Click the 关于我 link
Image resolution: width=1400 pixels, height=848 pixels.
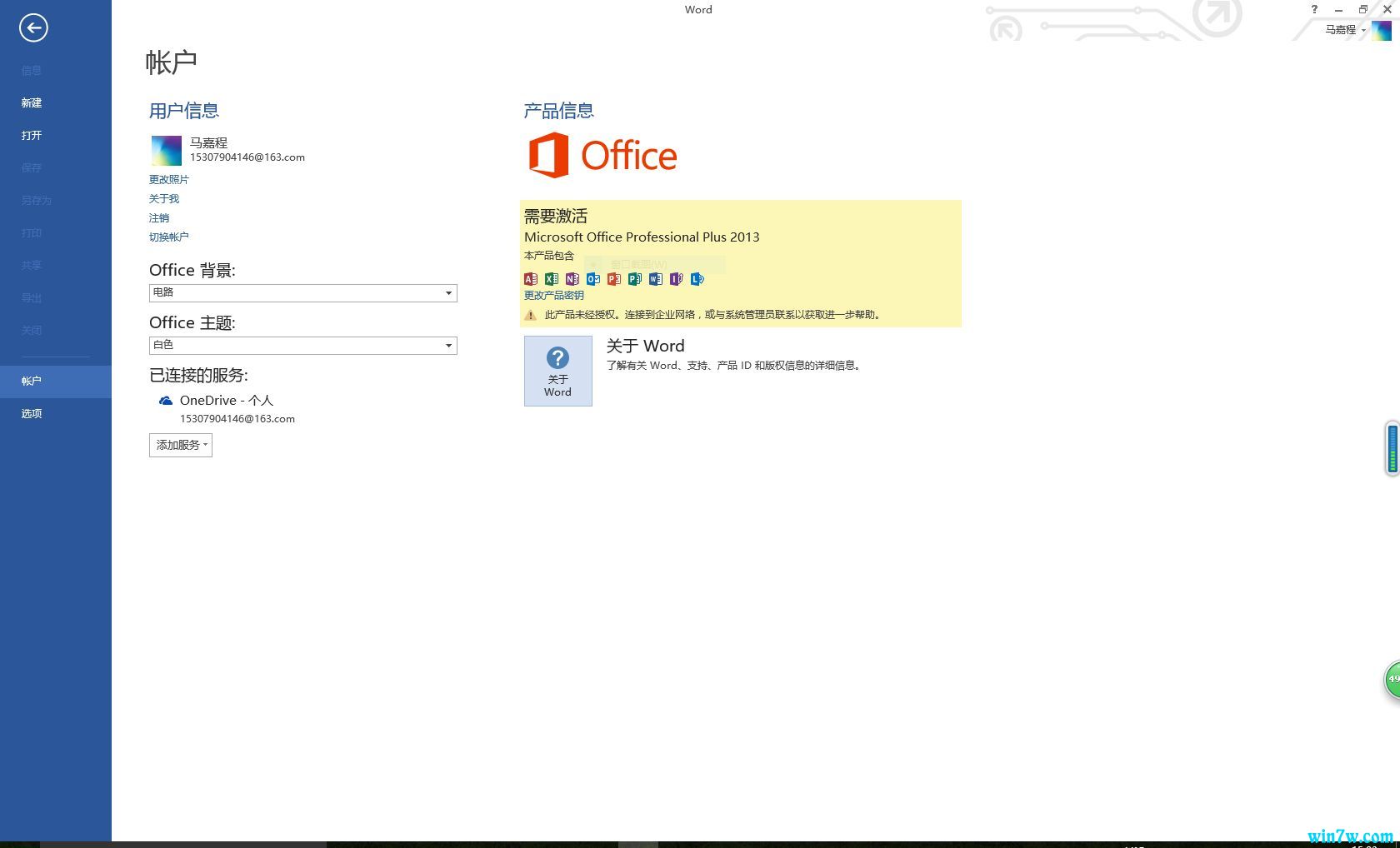(x=164, y=199)
